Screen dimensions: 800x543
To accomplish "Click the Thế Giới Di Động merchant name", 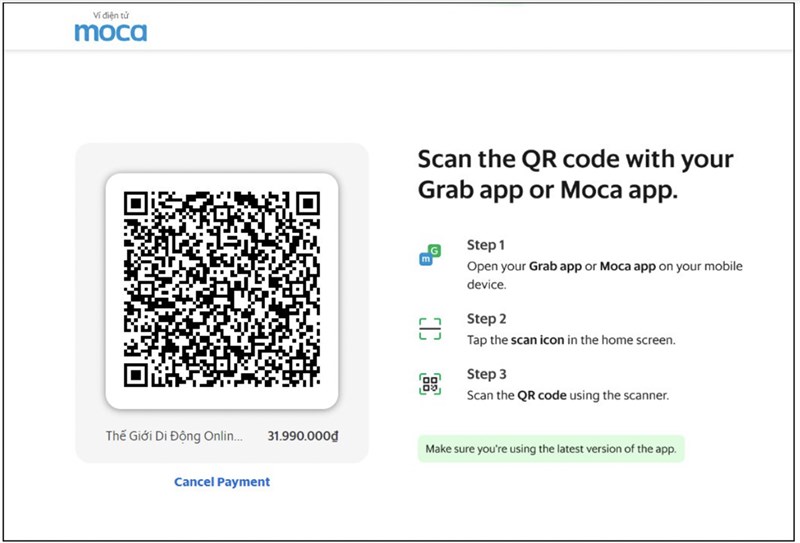I will [174, 436].
